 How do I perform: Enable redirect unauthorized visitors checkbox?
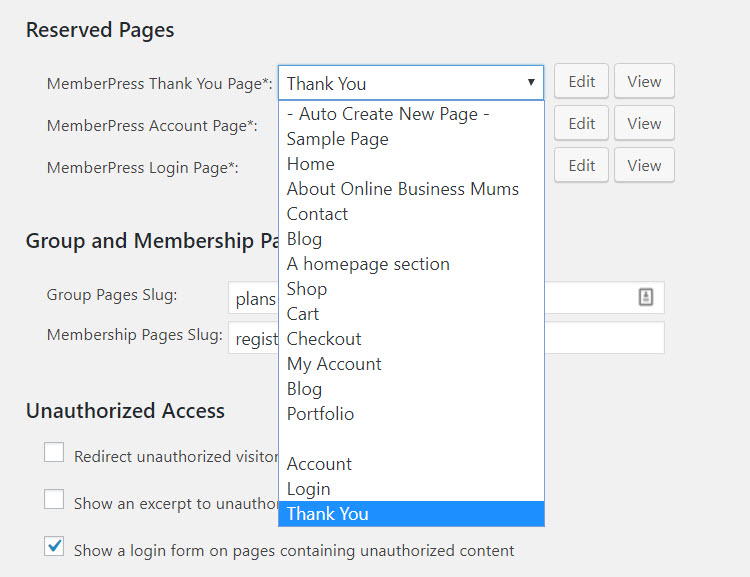[54, 454]
